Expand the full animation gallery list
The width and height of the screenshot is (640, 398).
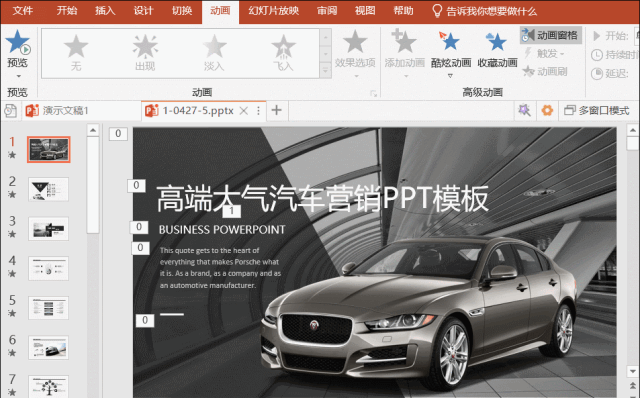pyautogui.click(x=325, y=70)
